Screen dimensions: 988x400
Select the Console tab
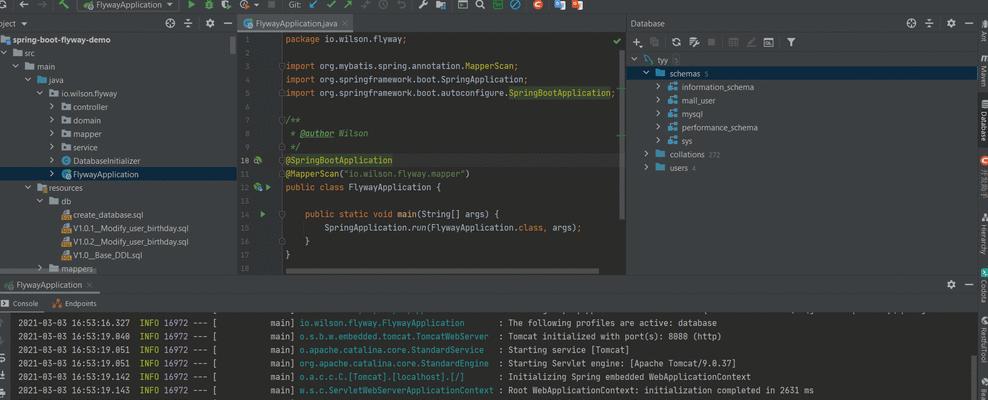tap(20, 303)
